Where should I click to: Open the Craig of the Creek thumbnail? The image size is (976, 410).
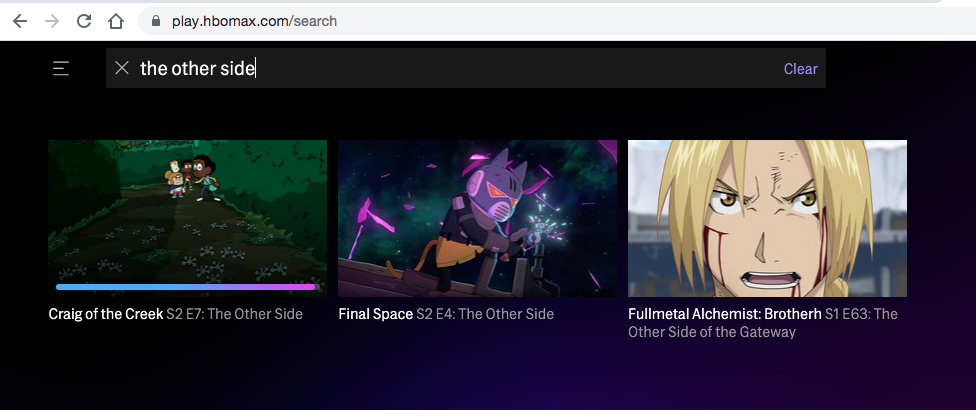point(187,218)
